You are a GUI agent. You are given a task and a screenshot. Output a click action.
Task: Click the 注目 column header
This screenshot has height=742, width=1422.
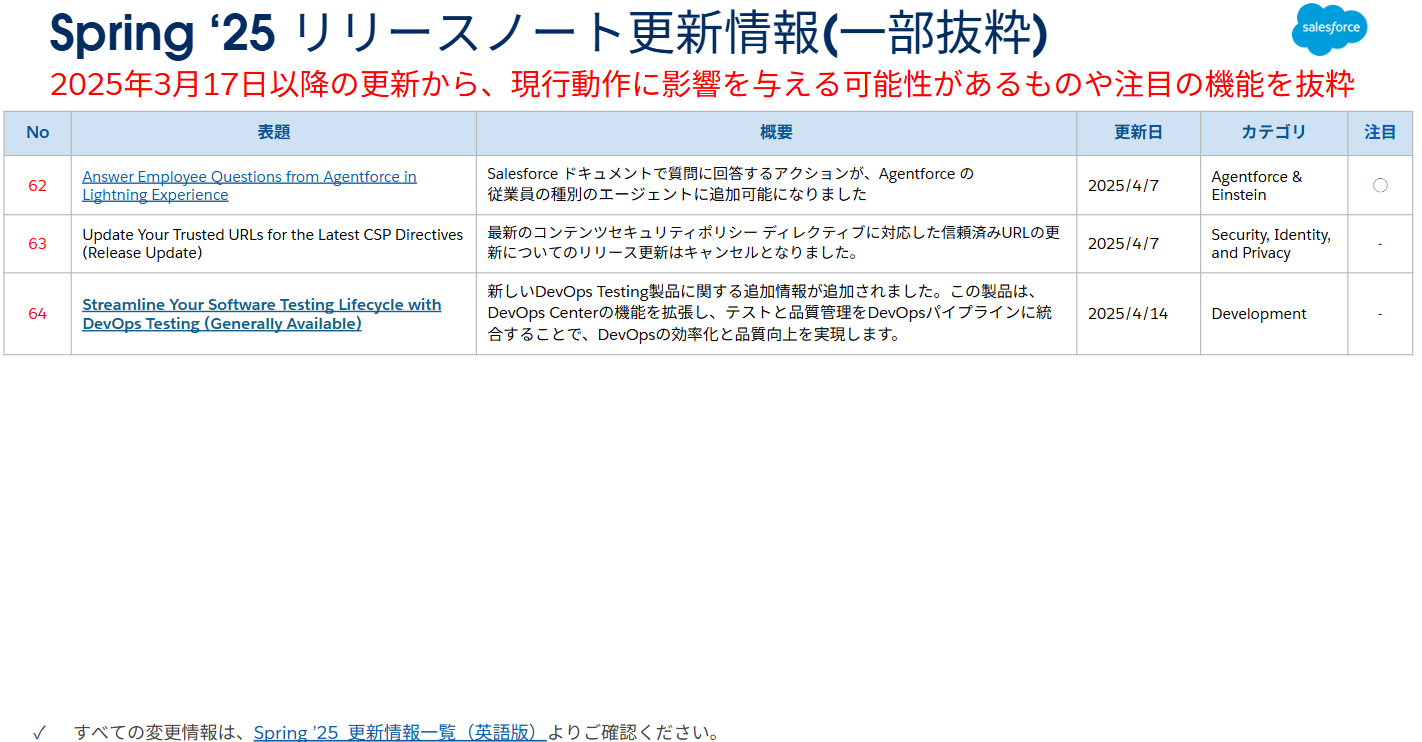point(1380,133)
